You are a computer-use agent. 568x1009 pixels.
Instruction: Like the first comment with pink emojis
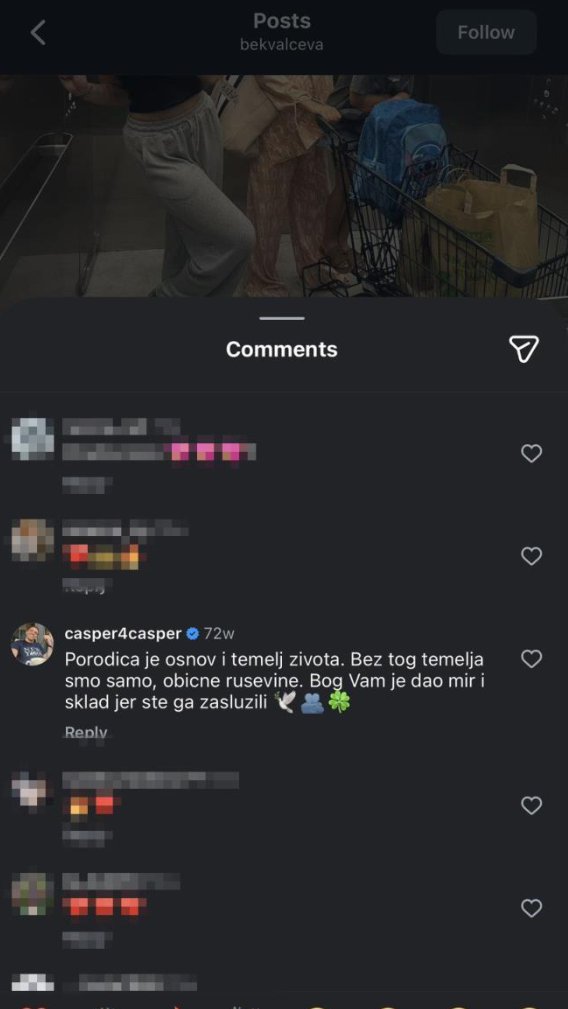pos(531,454)
